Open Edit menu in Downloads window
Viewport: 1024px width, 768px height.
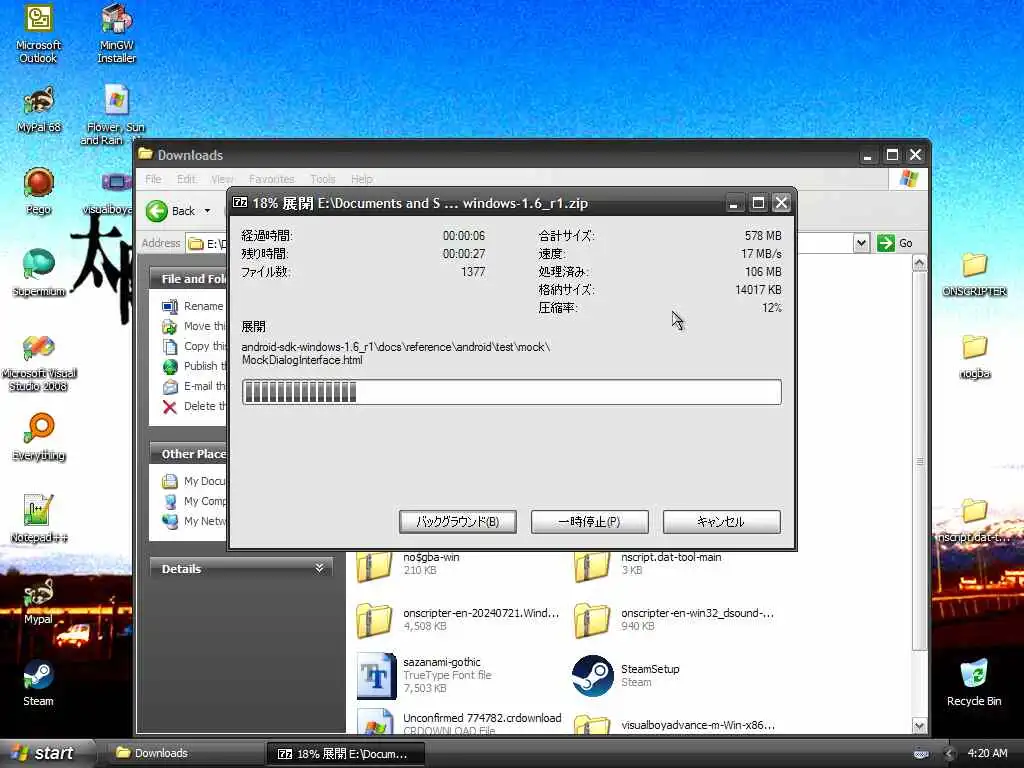pyautogui.click(x=185, y=179)
